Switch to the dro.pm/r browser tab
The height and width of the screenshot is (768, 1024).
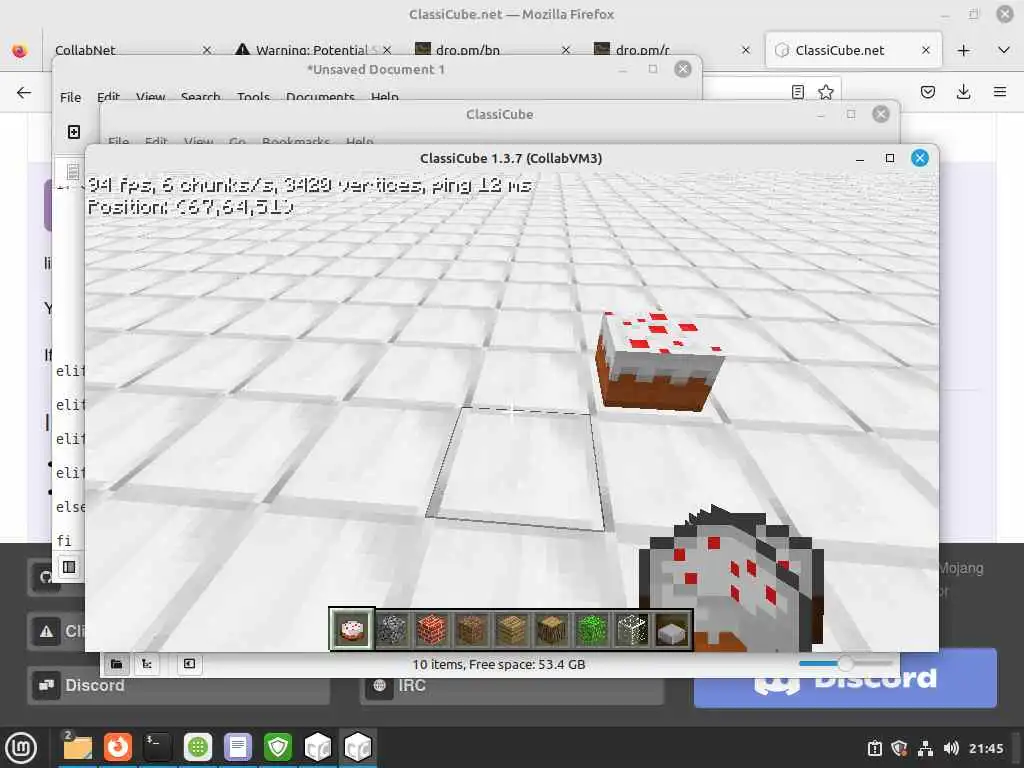click(673, 50)
